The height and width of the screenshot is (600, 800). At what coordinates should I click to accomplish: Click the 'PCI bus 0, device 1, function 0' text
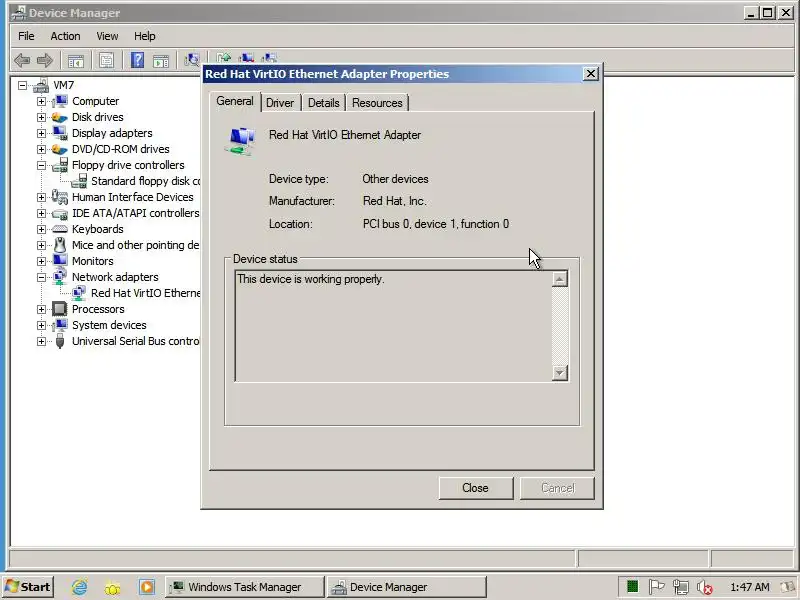(x=436, y=224)
